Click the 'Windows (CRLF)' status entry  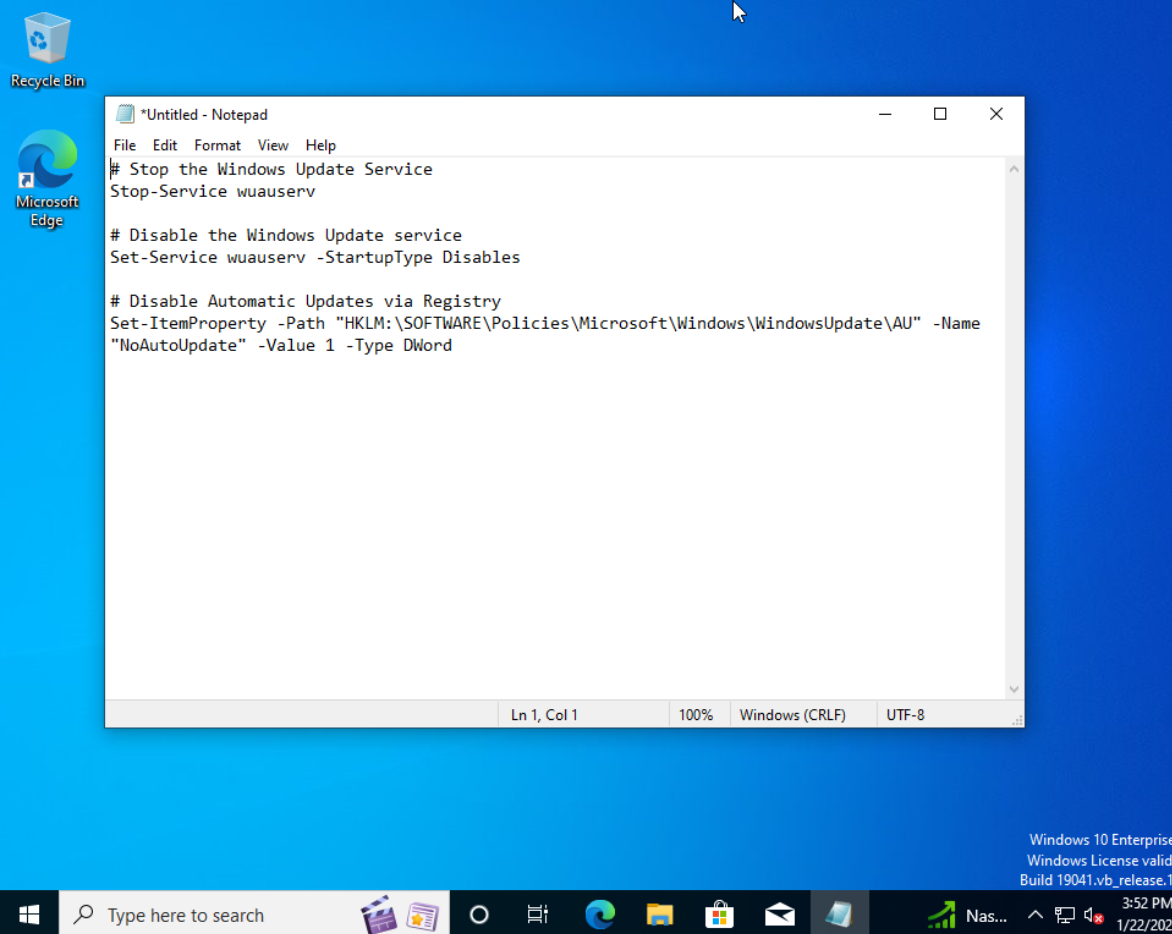[792, 715]
